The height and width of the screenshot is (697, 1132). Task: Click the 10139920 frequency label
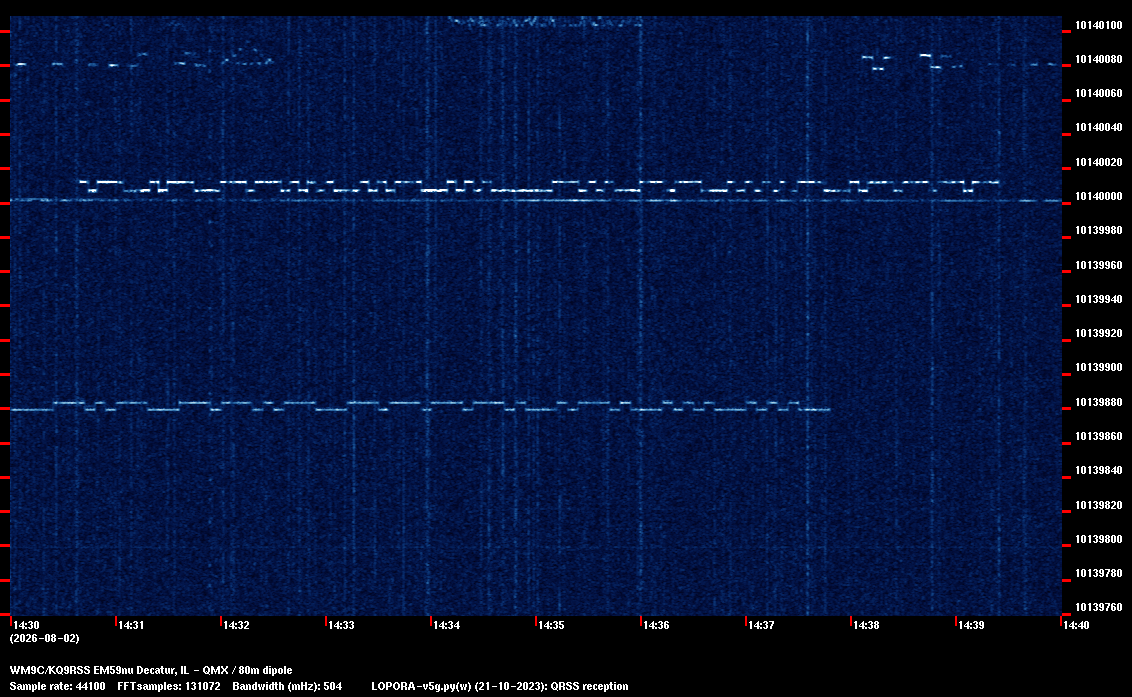[1099, 334]
